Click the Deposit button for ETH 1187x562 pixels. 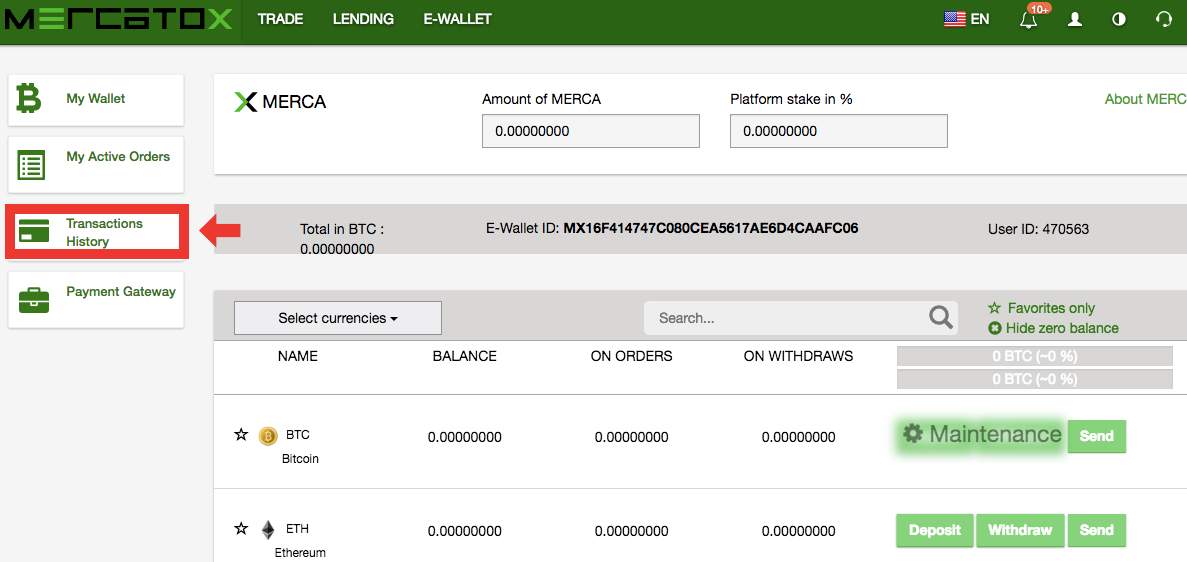935,530
